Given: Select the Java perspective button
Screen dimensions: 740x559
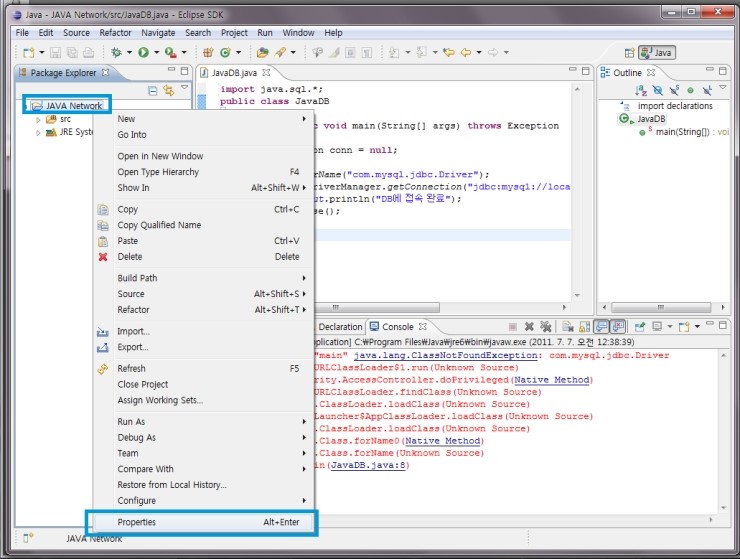Looking at the screenshot, I should [x=657, y=52].
